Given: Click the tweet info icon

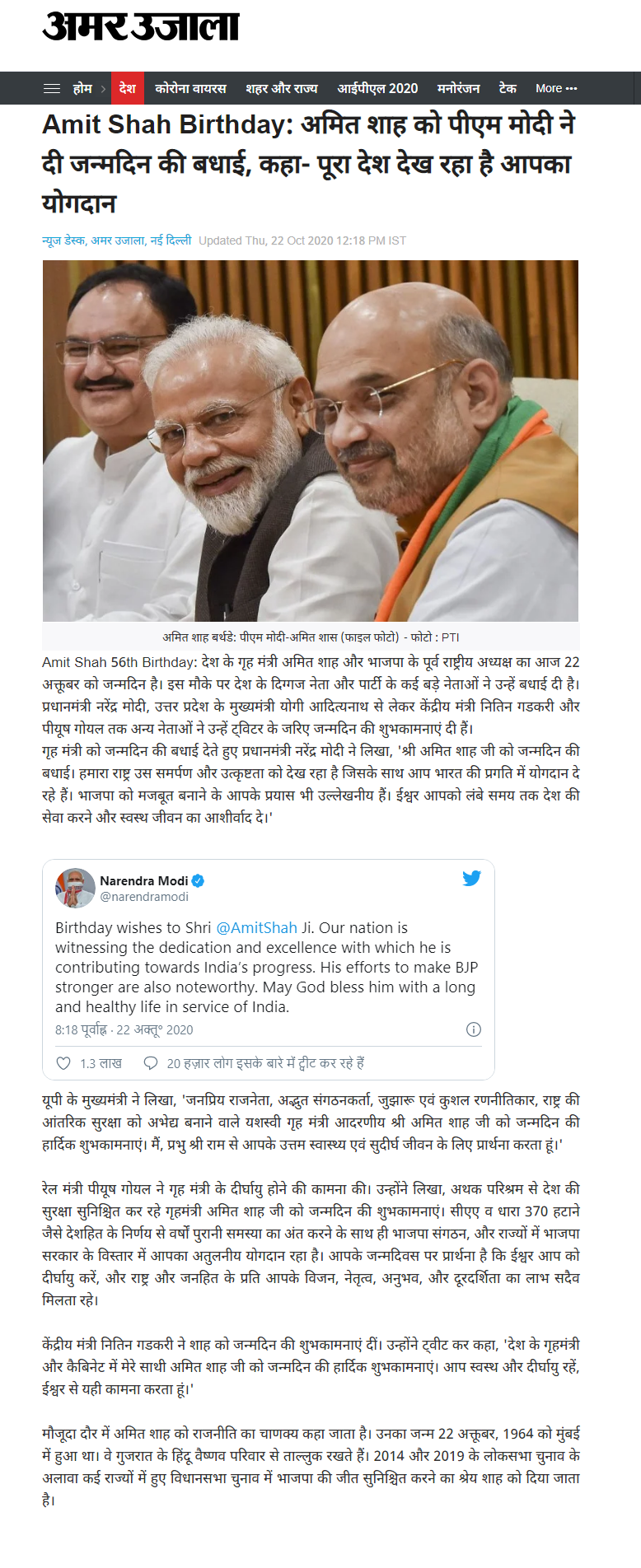Looking at the screenshot, I should point(474,1029).
